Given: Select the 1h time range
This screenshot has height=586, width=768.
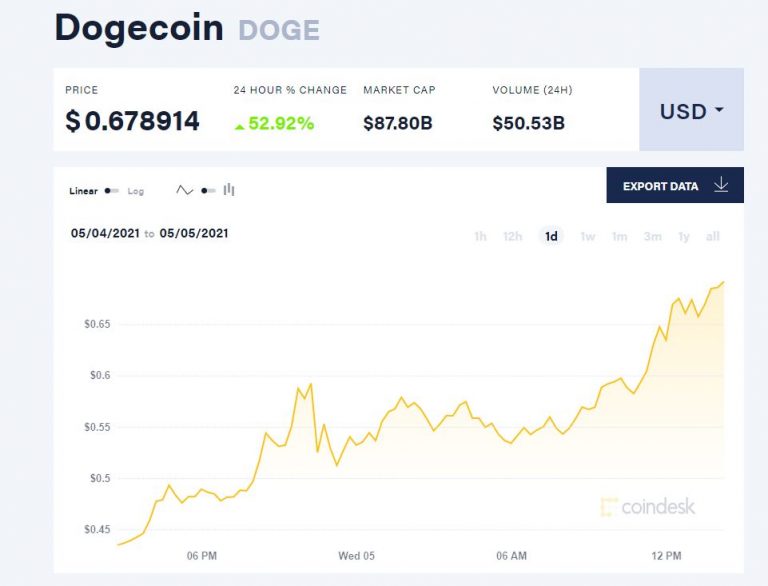Looking at the screenshot, I should (x=480, y=237).
